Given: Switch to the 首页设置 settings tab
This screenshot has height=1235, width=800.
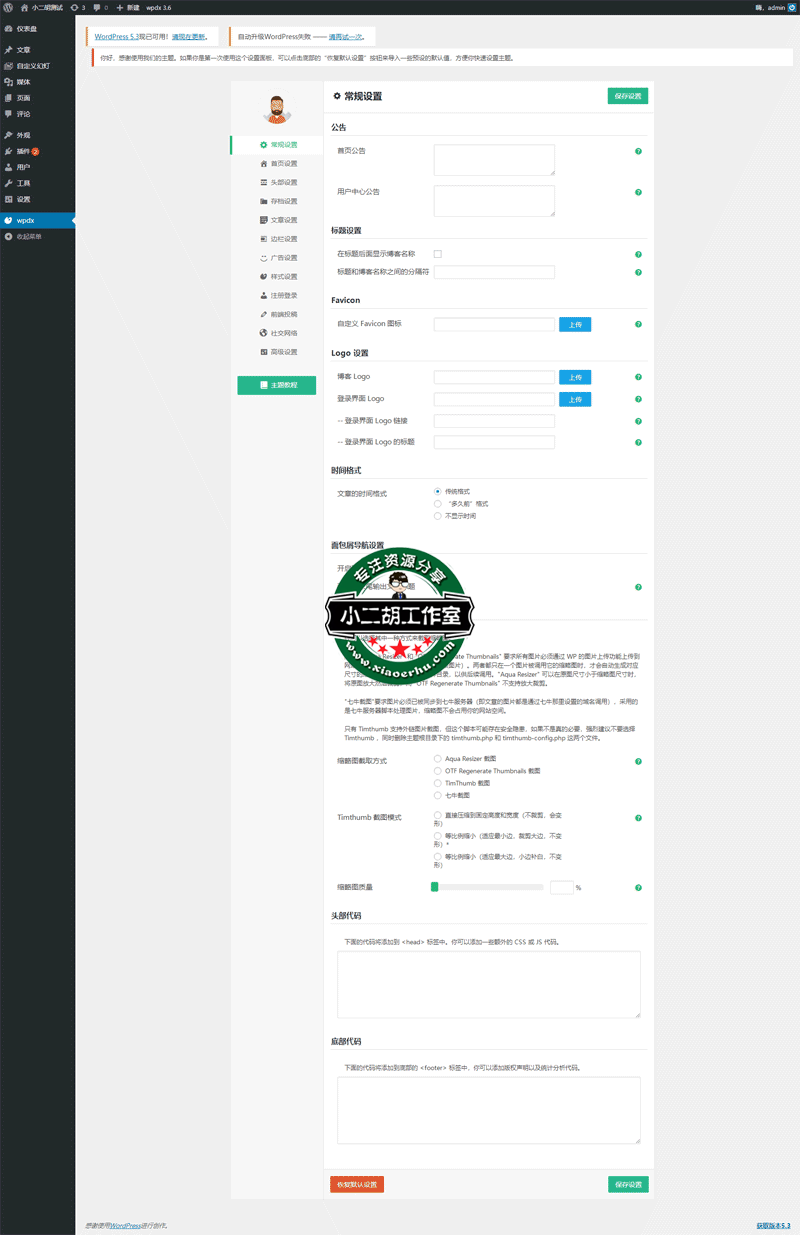Looking at the screenshot, I should [x=281, y=163].
